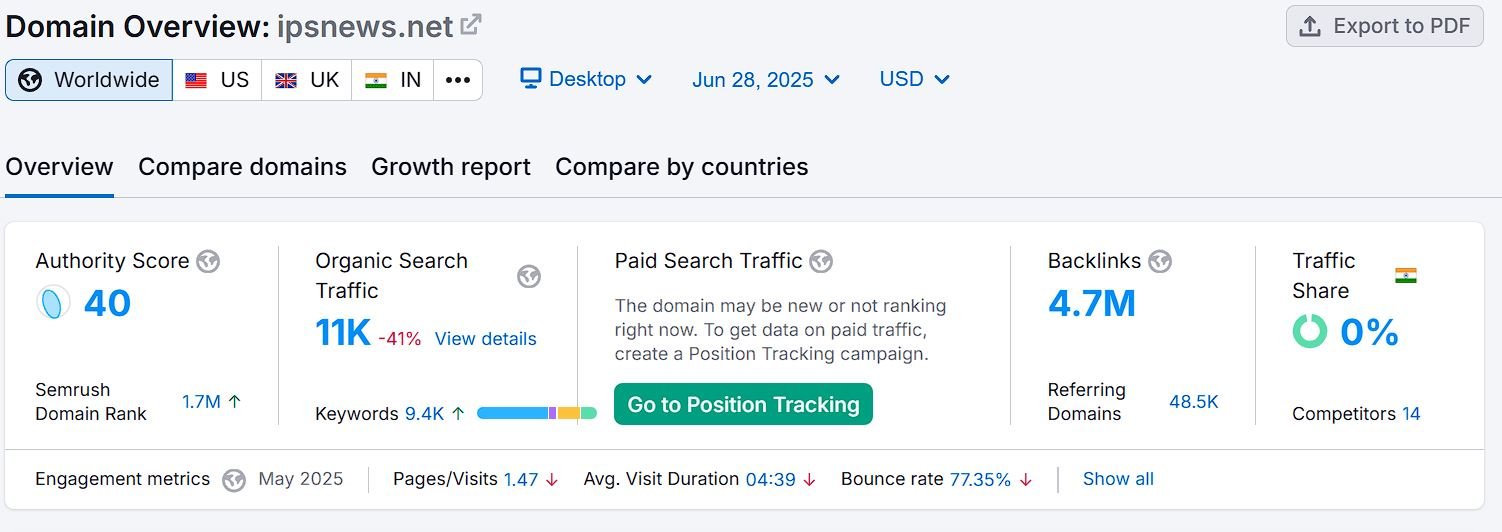Screen dimensions: 1502x532
Task: Click the Domain Overview heading text
Action: pos(138,26)
